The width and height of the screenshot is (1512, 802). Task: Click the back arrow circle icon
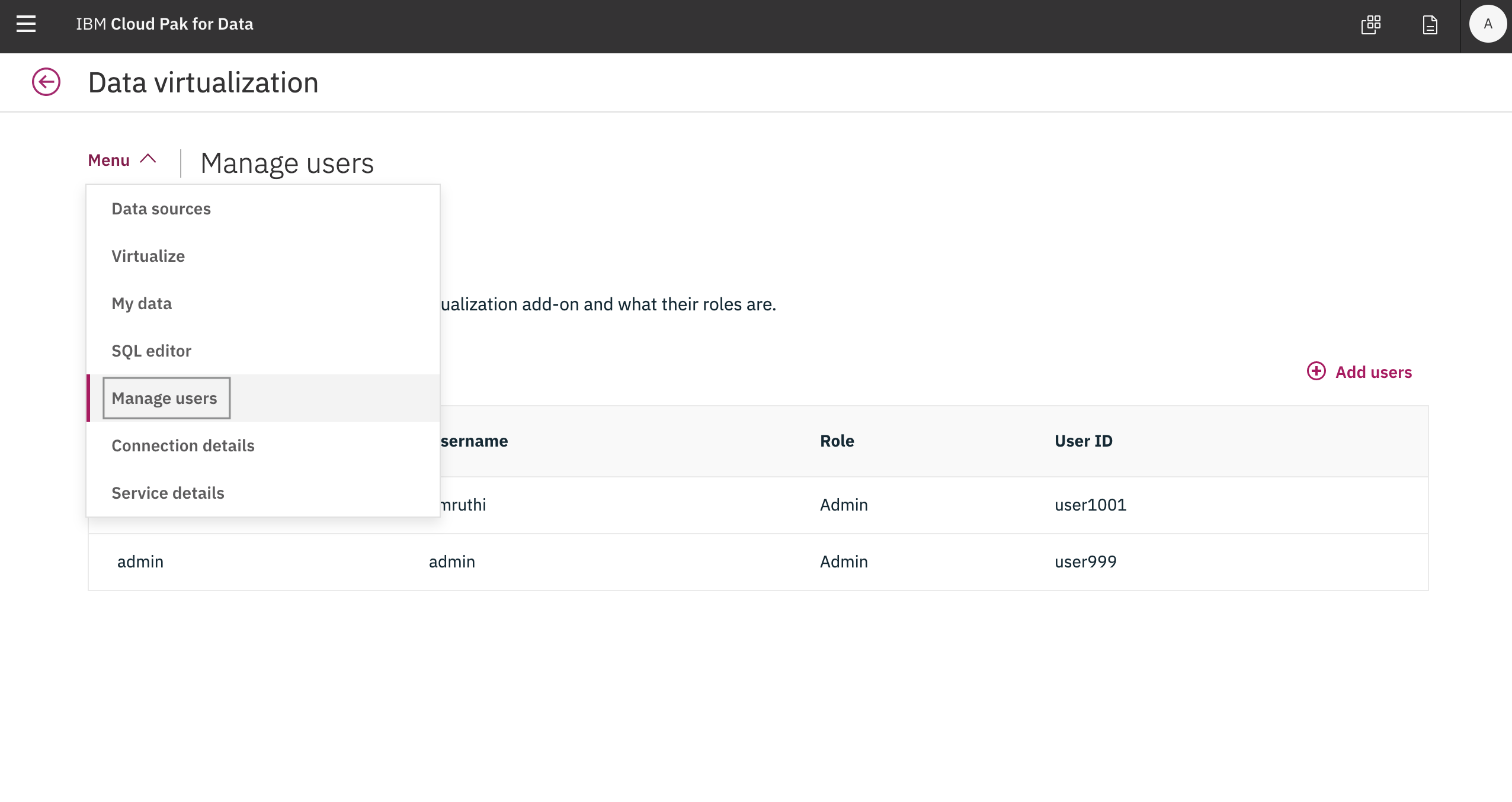[46, 82]
